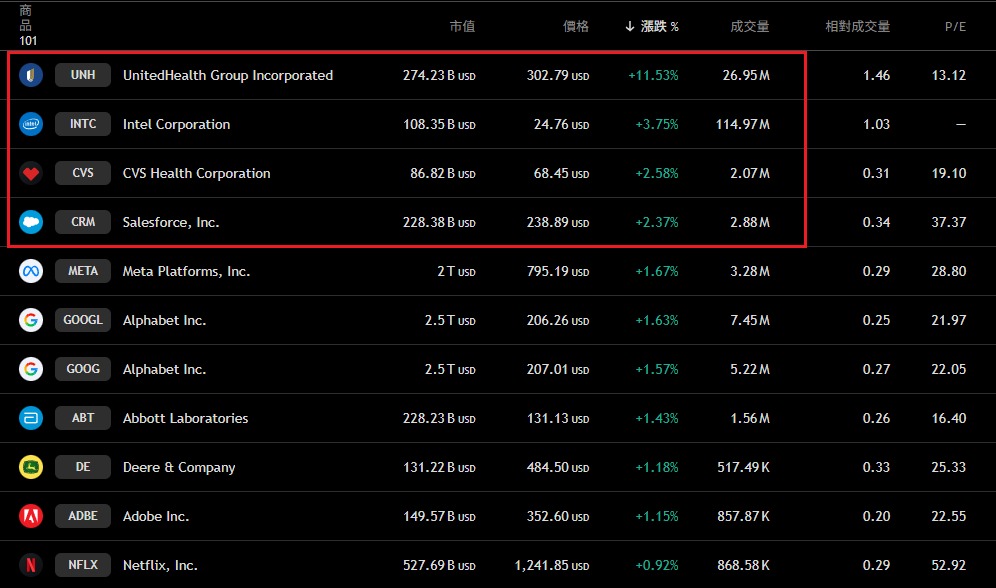Sort by the P/E column header
This screenshot has height=588, width=996.
click(955, 27)
